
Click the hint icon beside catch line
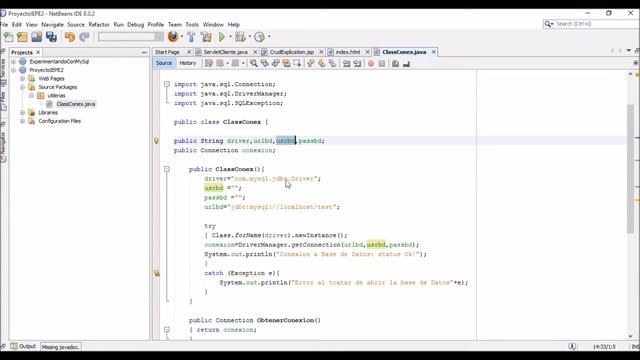coord(157,273)
